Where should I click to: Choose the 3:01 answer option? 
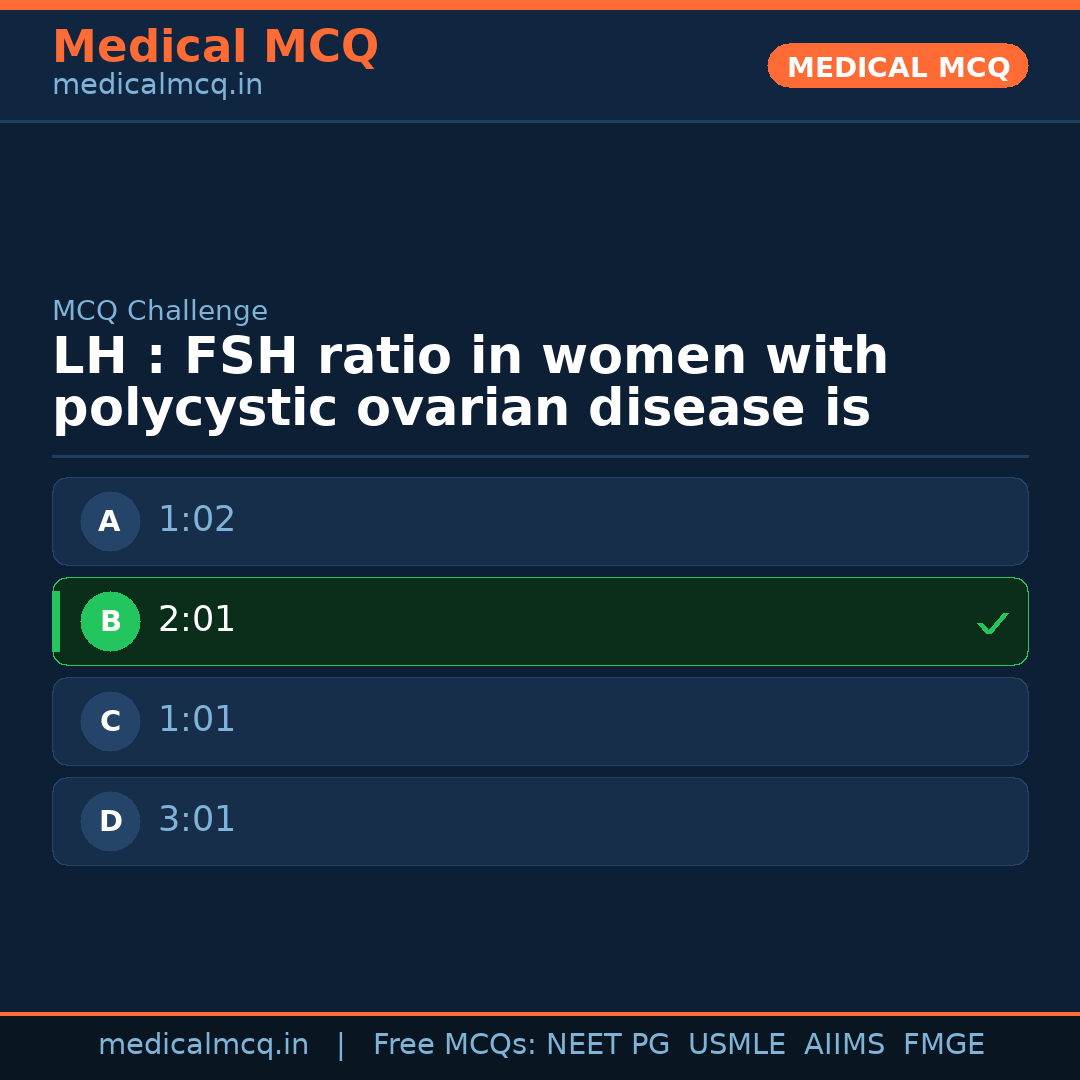540,821
